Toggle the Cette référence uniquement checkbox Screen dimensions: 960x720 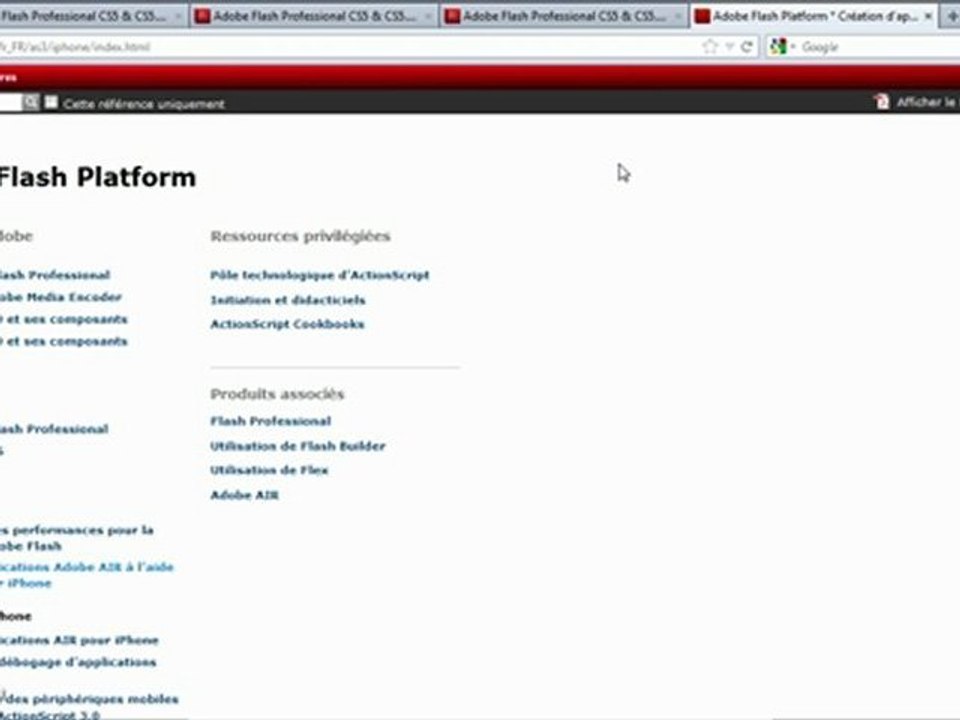point(51,102)
